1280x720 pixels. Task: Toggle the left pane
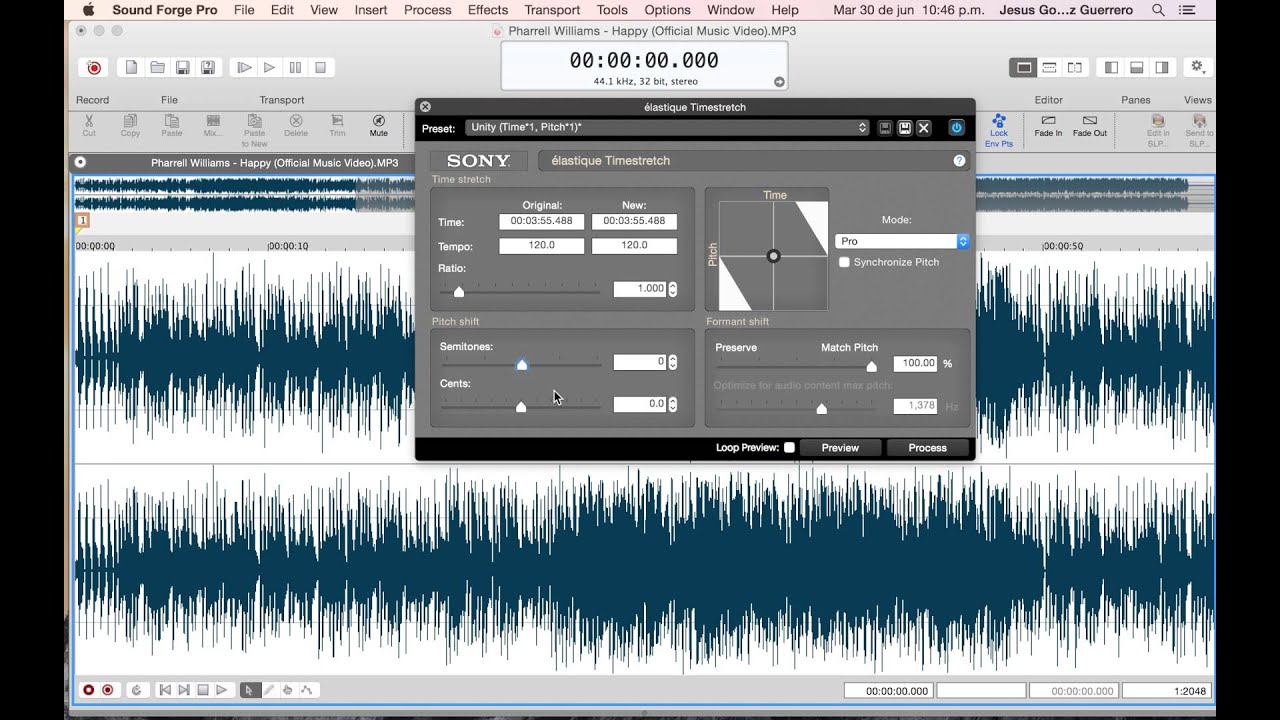1111,68
